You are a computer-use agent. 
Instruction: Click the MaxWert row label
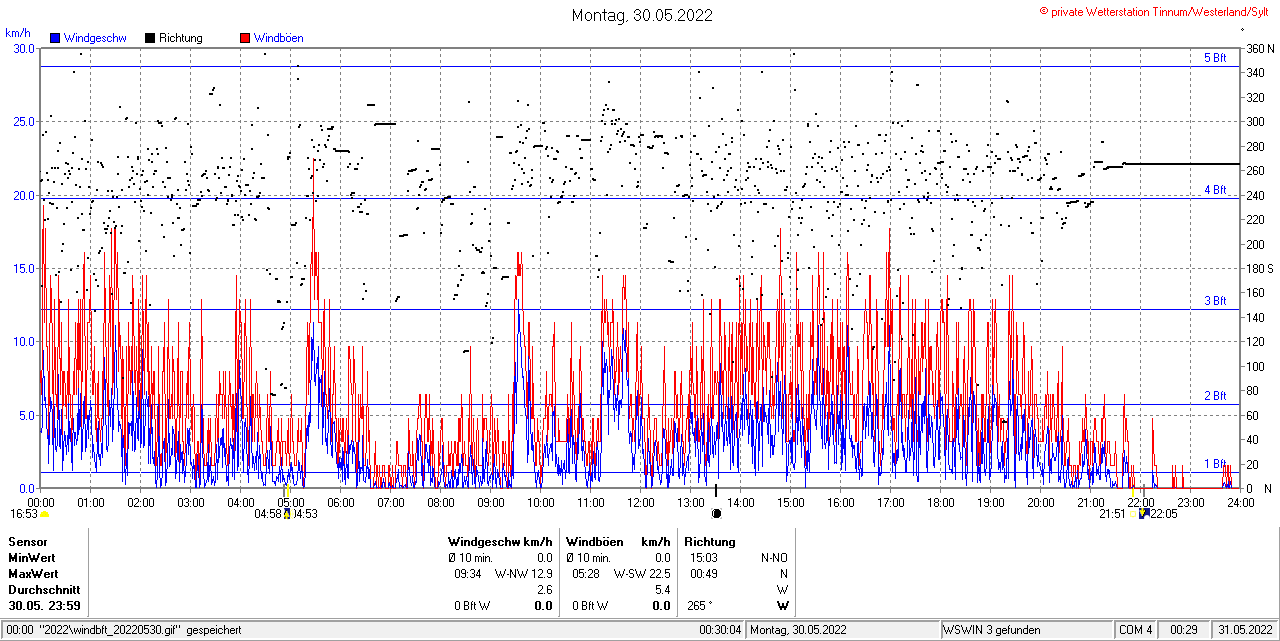[34, 574]
